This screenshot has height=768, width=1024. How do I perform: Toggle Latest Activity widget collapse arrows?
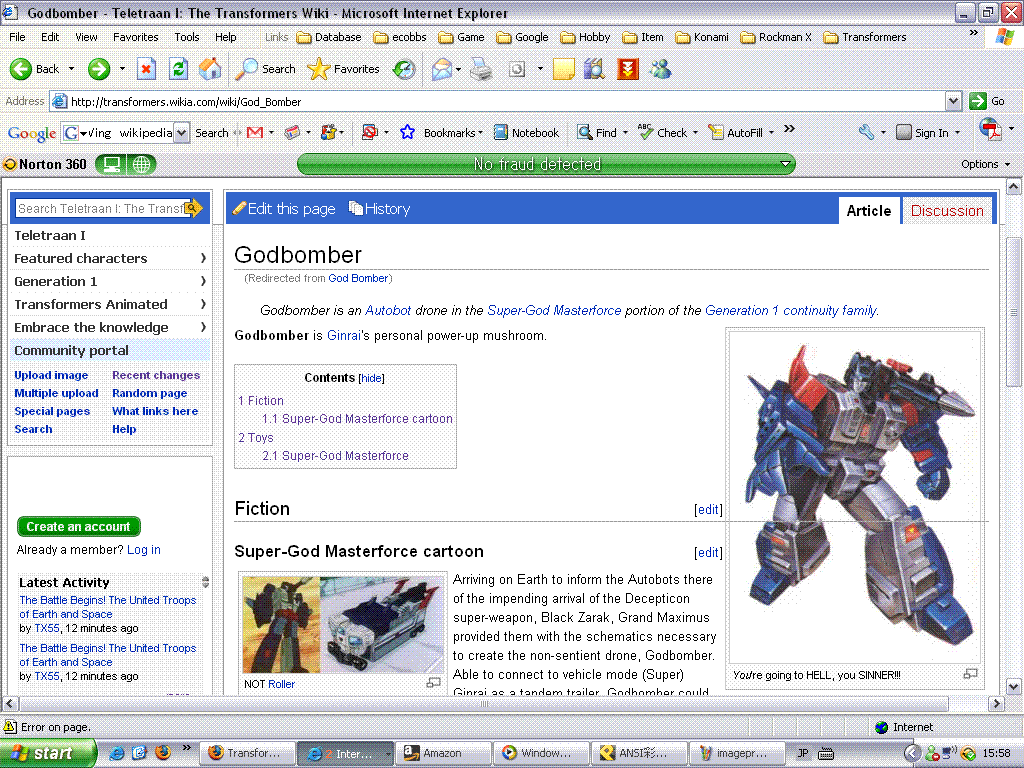tap(206, 582)
